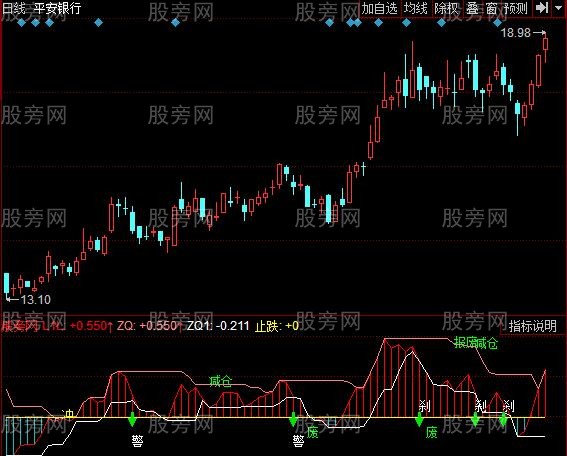The width and height of the screenshot is (567, 456).
Task: Click the green 减仓 signal label
Action: pyautogui.click(x=220, y=381)
